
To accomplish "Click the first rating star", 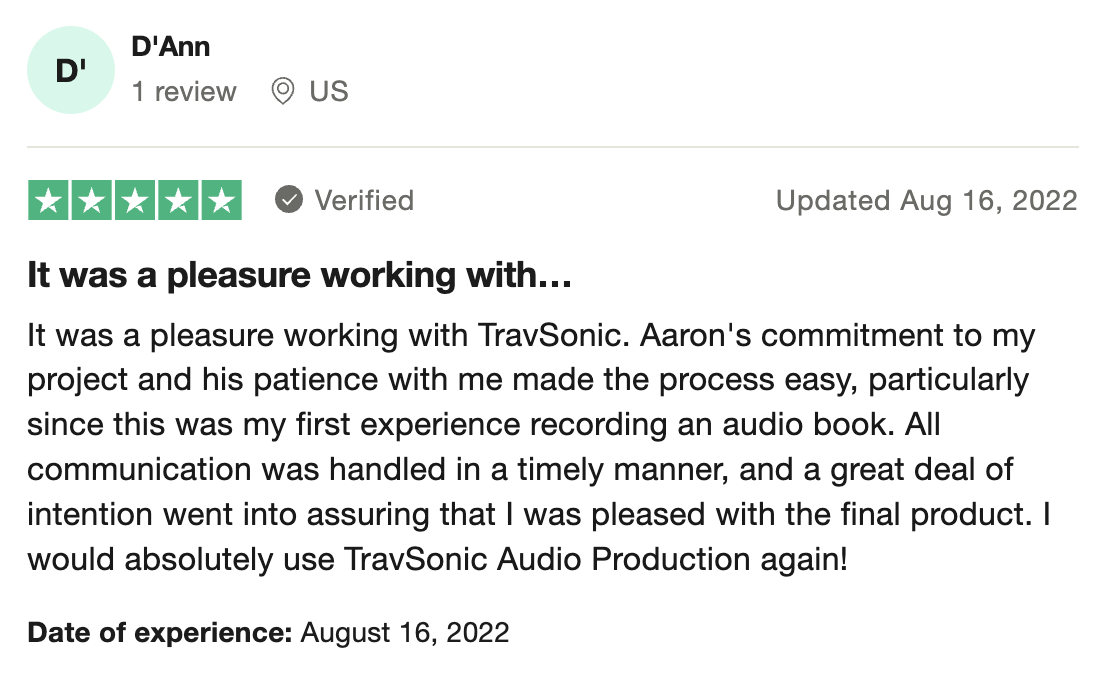I will [49, 201].
